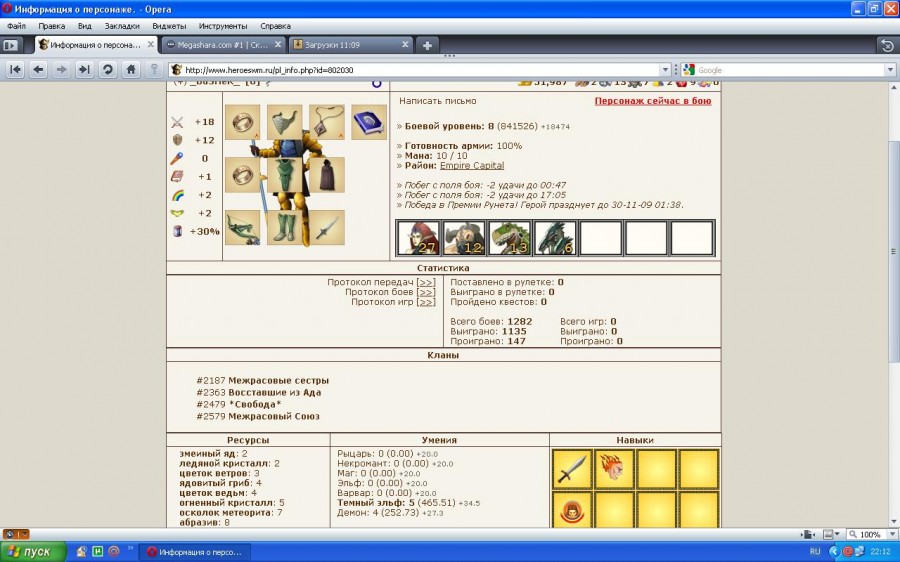The height and width of the screenshot is (562, 900).
Task: Close the Информация о персонаже tab
Action: coord(151,44)
